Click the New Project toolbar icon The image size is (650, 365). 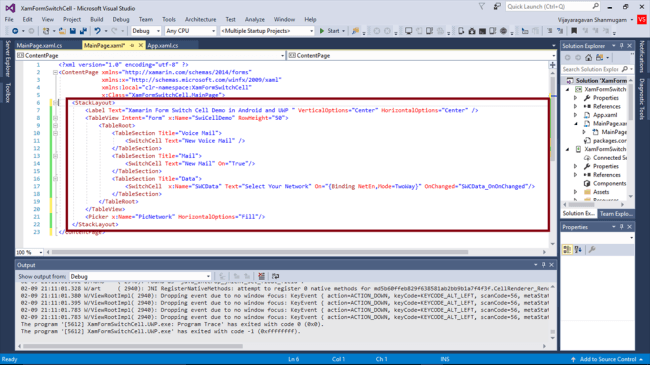click(46, 31)
